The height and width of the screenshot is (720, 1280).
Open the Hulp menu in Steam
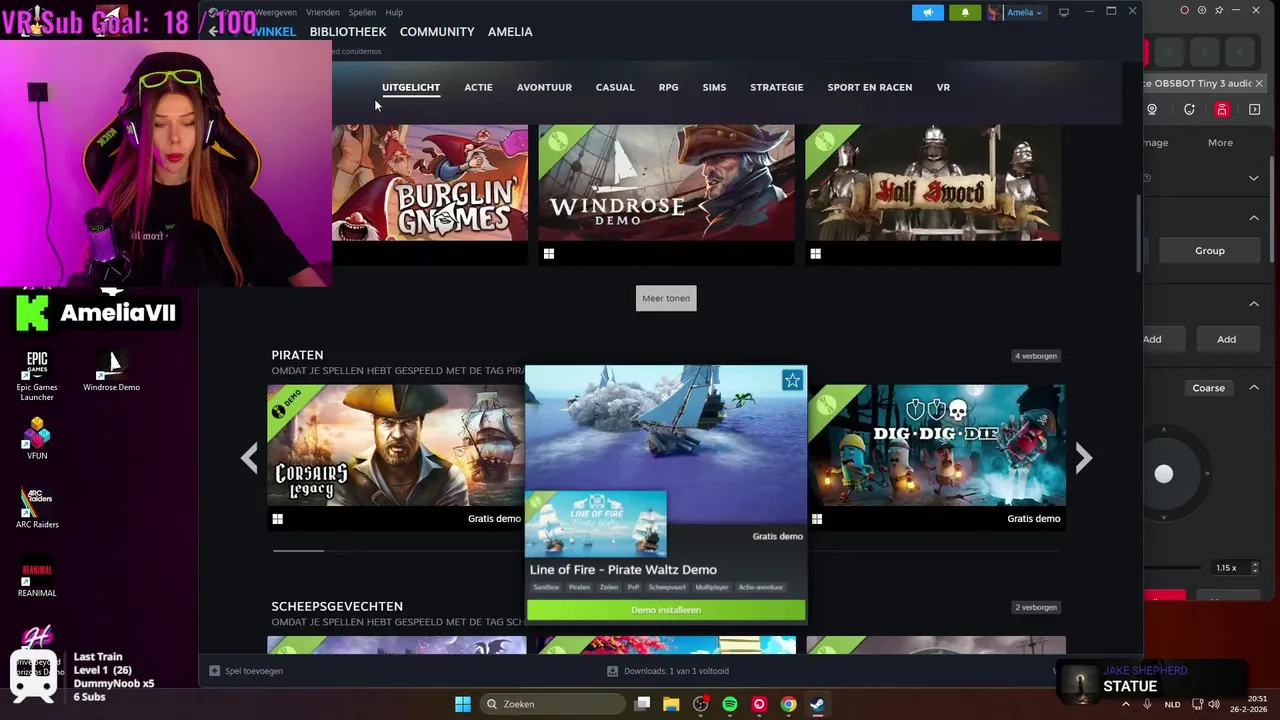(x=394, y=12)
